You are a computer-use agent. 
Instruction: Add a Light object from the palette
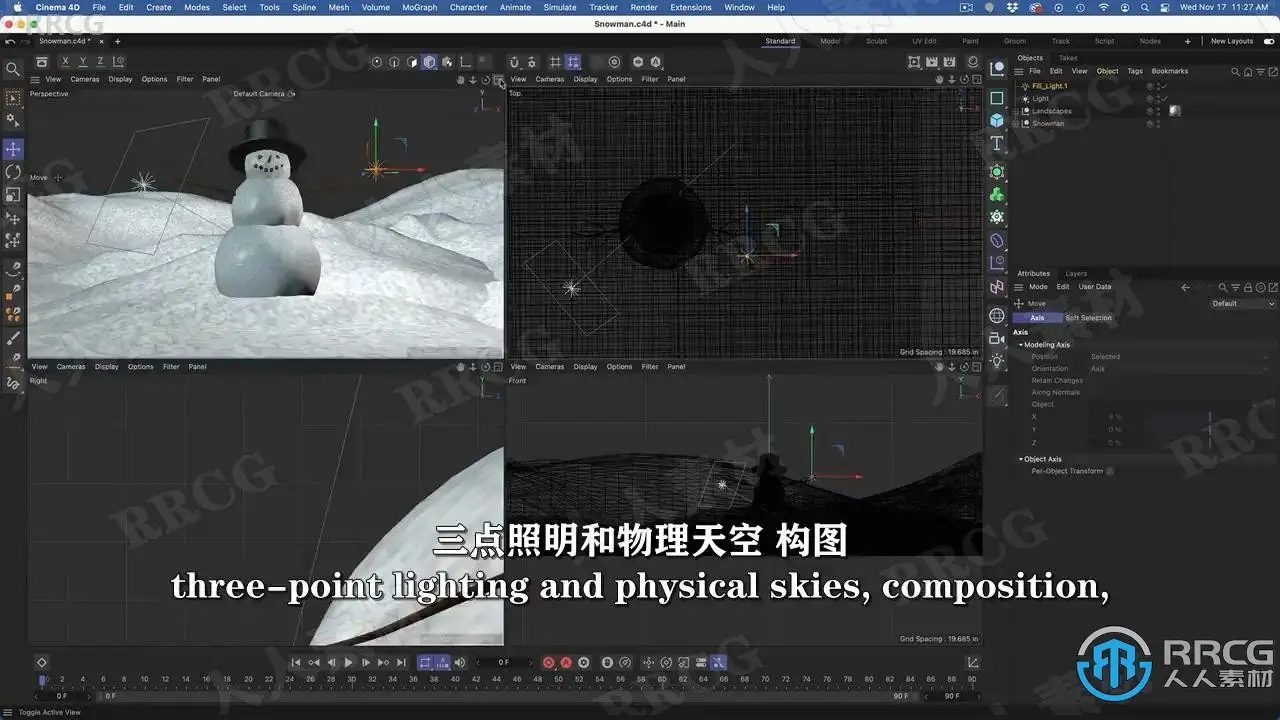tap(997, 361)
